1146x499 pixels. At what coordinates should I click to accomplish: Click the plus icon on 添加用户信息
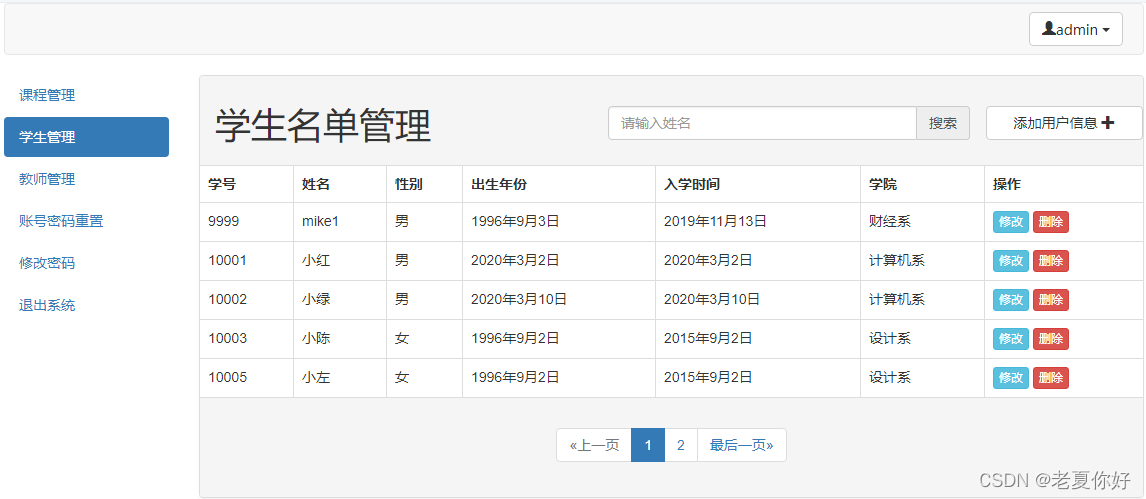coord(1107,123)
